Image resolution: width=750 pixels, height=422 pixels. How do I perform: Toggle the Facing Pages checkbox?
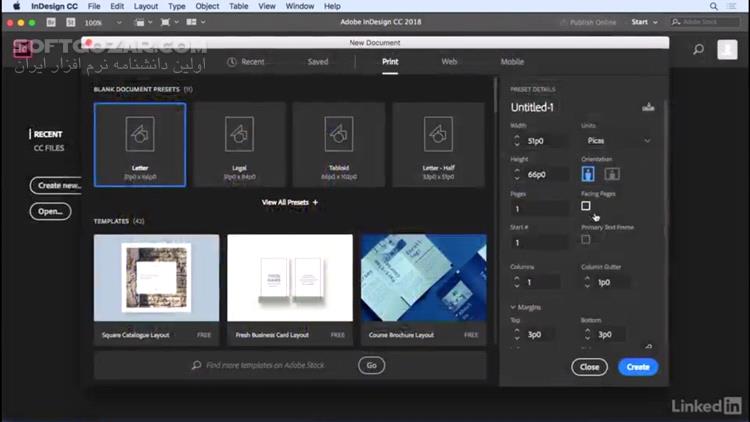(x=585, y=206)
